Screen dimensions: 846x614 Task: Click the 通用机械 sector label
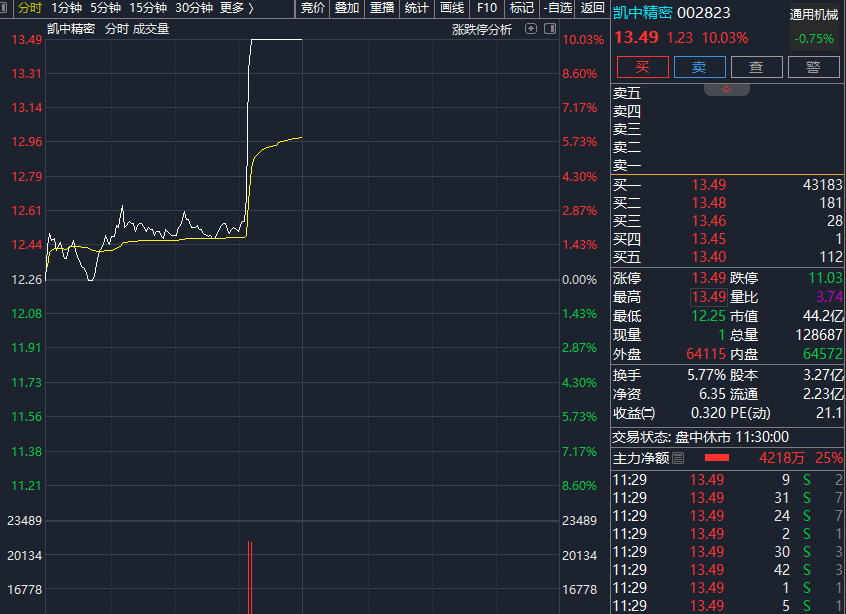(814, 15)
